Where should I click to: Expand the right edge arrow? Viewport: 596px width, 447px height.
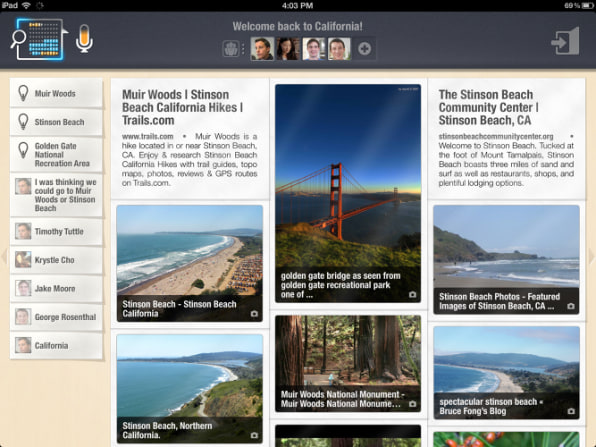coord(592,255)
